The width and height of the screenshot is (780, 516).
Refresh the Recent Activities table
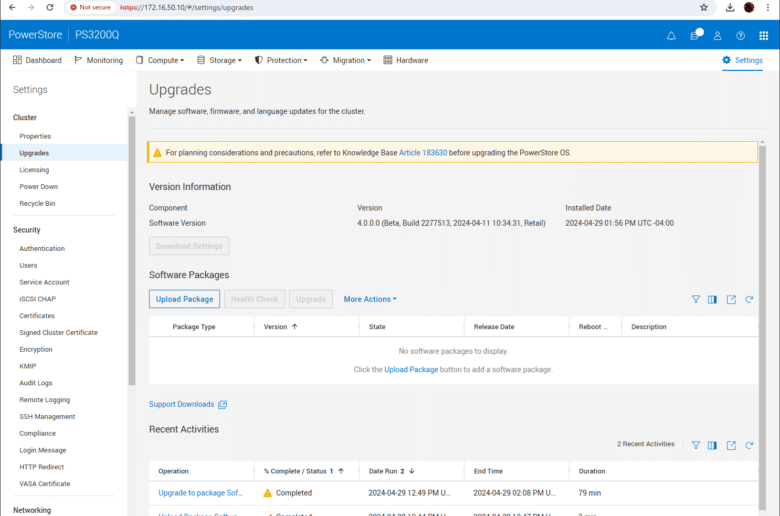point(749,445)
